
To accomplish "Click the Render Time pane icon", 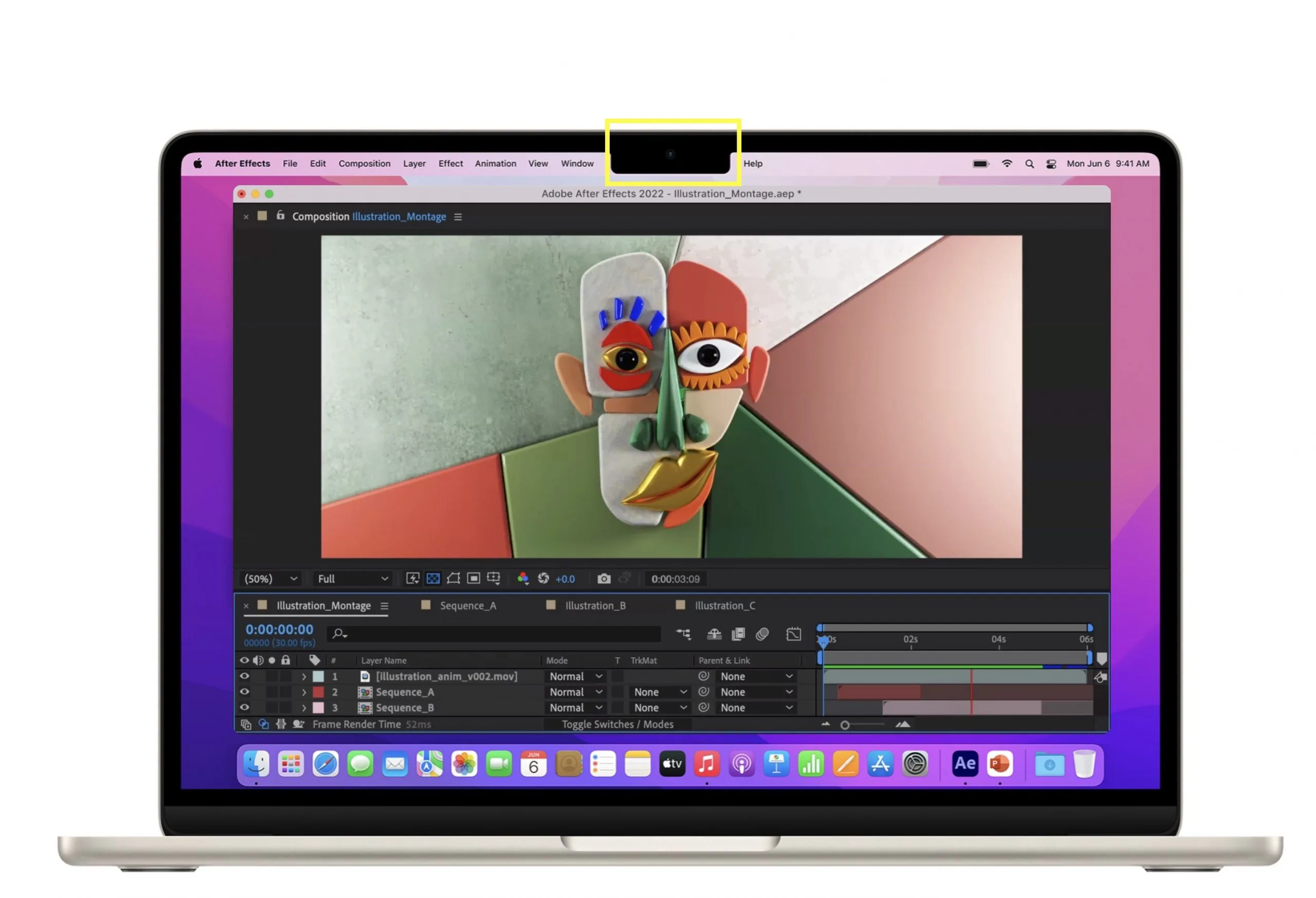I will (x=299, y=725).
